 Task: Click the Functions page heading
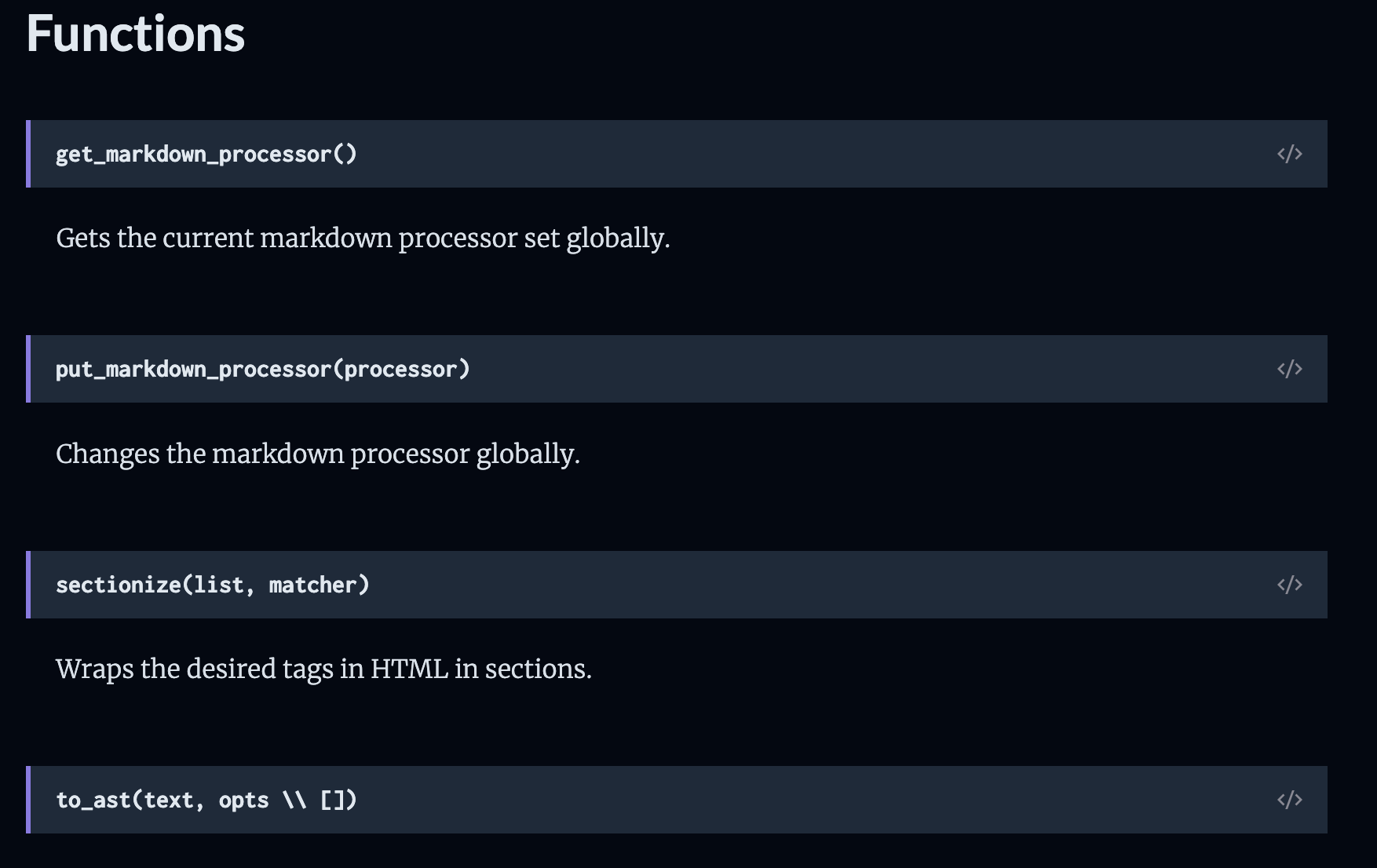tap(135, 33)
